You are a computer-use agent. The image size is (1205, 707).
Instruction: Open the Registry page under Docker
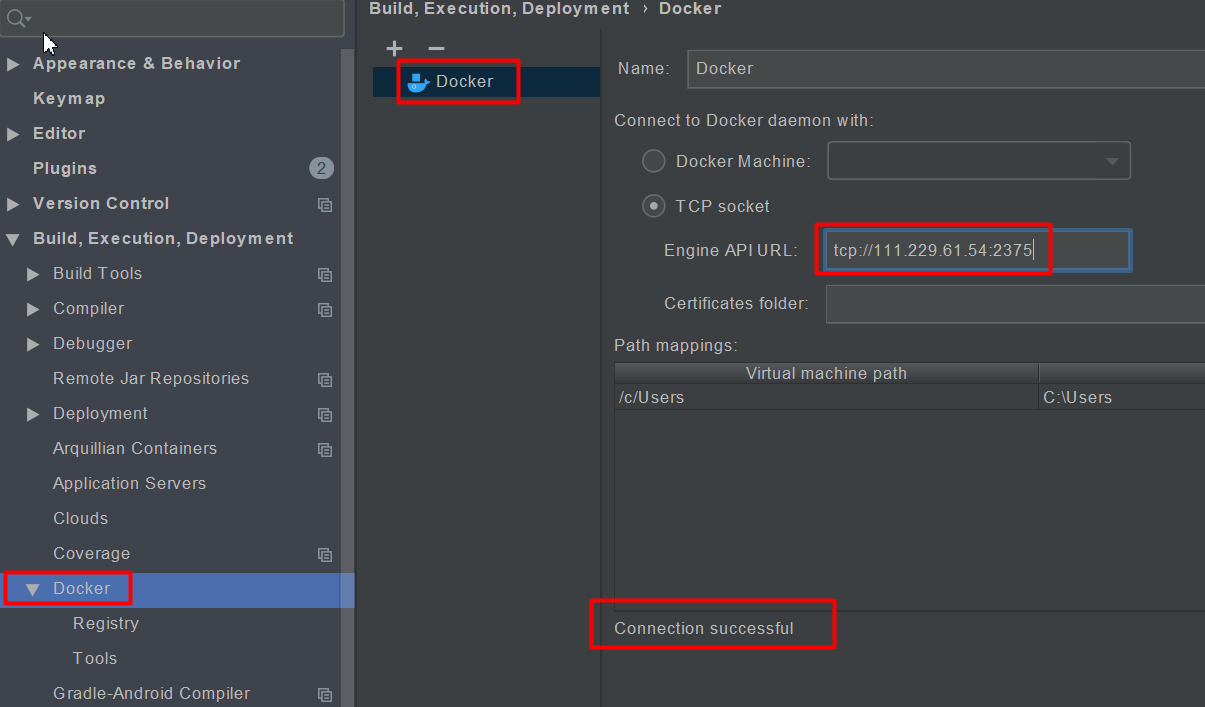tap(105, 623)
